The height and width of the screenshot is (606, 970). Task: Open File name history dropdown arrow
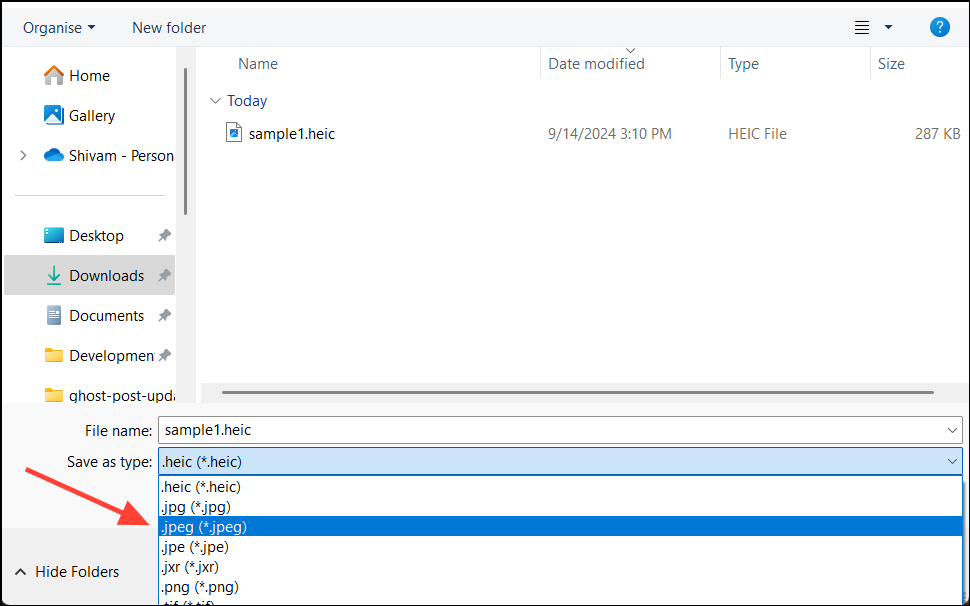click(x=952, y=430)
